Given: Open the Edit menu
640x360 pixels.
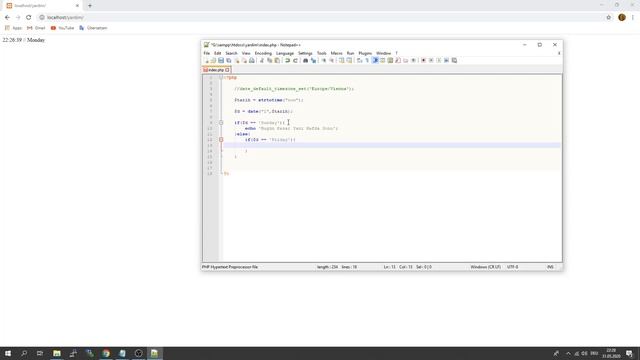Looking at the screenshot, I should click(x=218, y=53).
